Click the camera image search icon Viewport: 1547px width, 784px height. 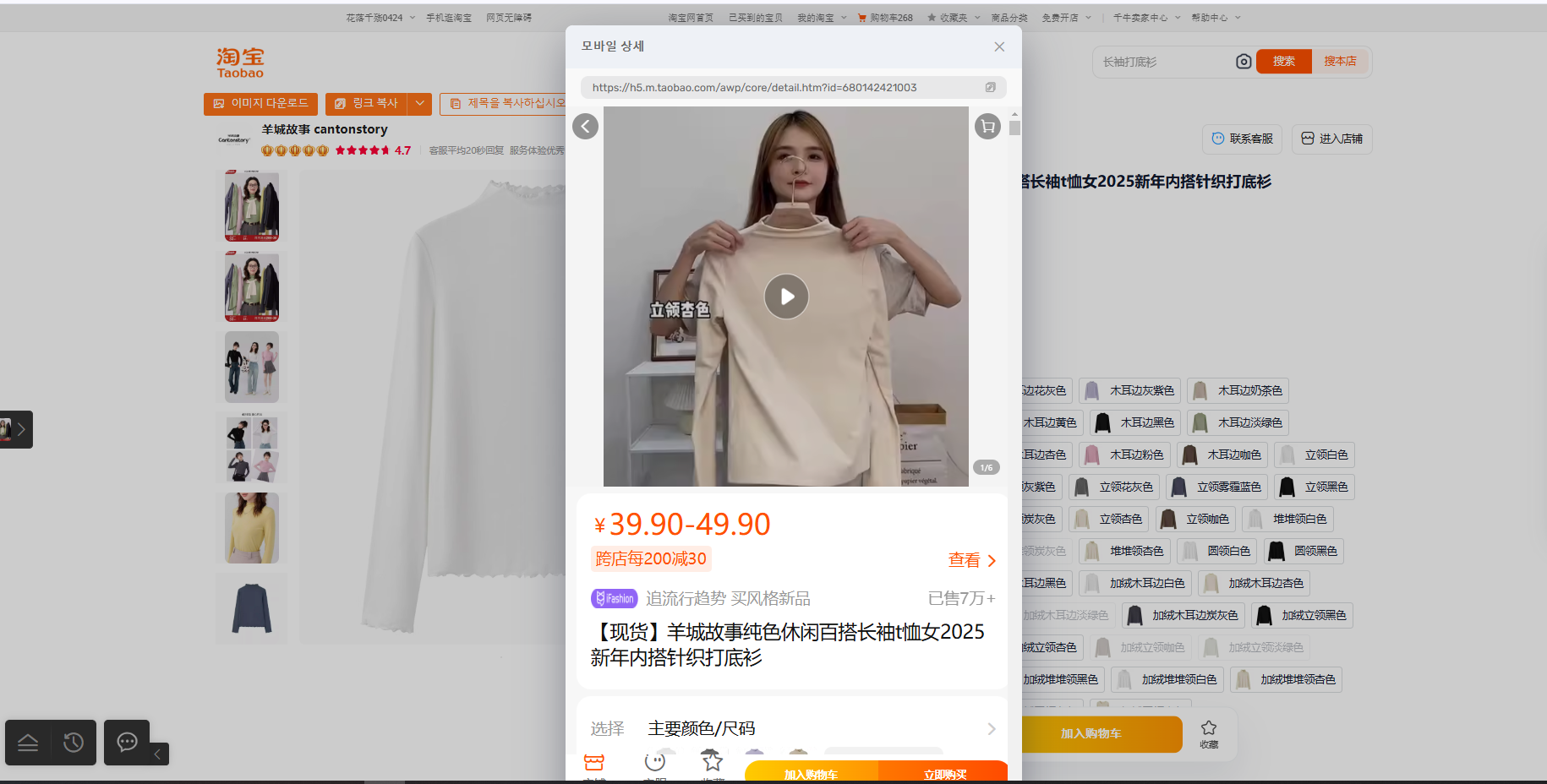click(1244, 61)
